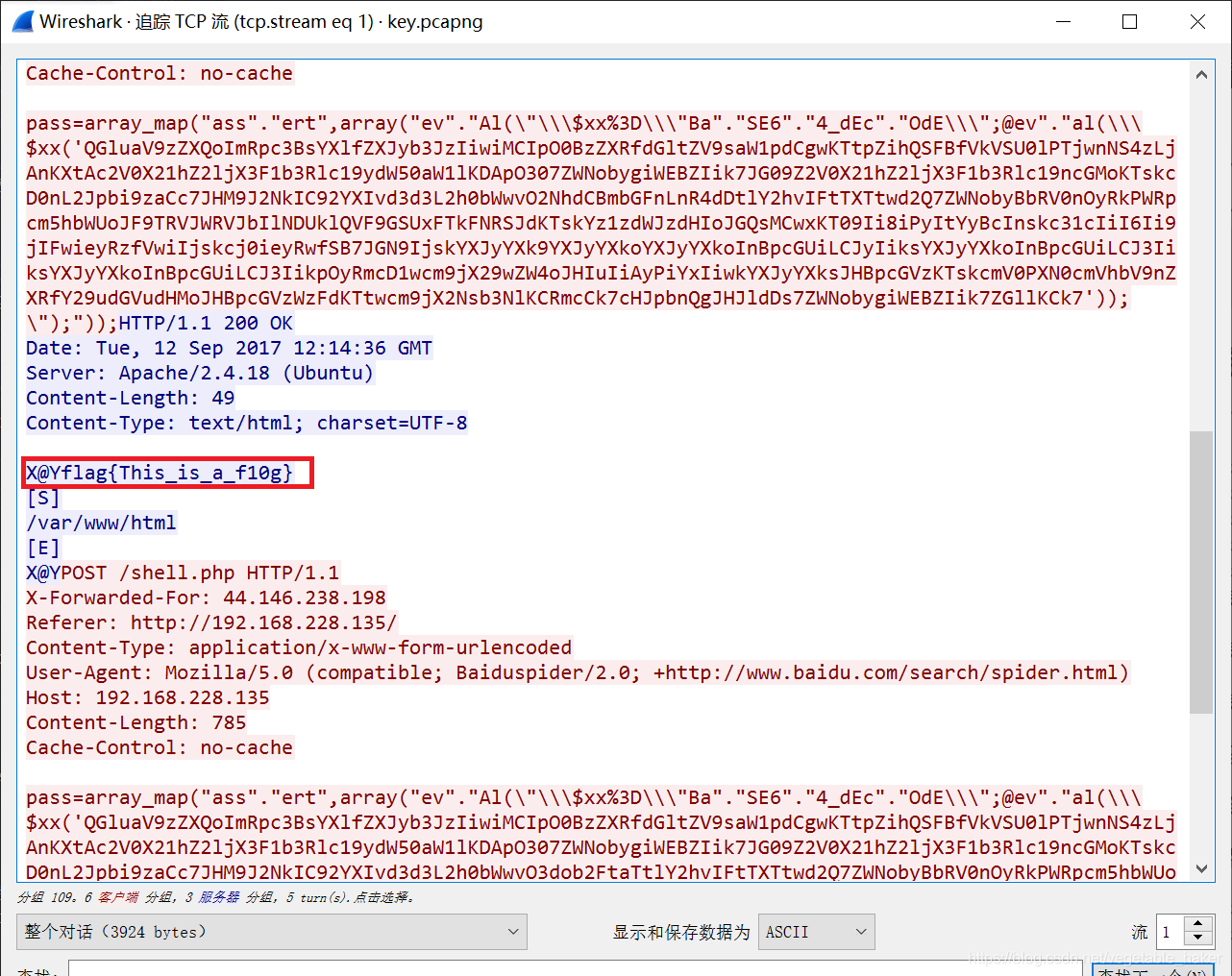Increment the 流 stream number with up arrow
This screenshot has width=1232, height=976.
pos(1197,924)
